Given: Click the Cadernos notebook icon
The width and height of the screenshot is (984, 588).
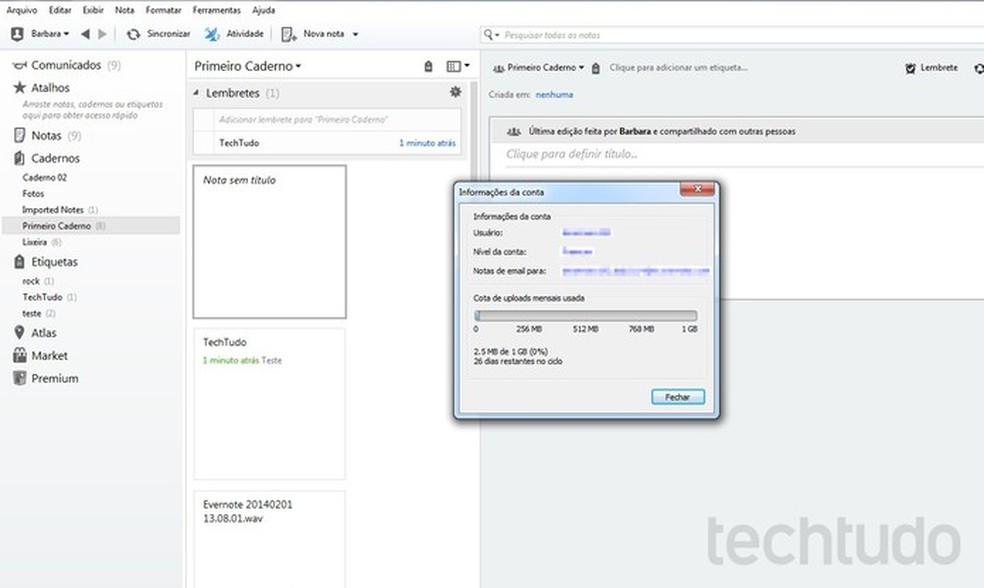Looking at the screenshot, I should tap(19, 158).
